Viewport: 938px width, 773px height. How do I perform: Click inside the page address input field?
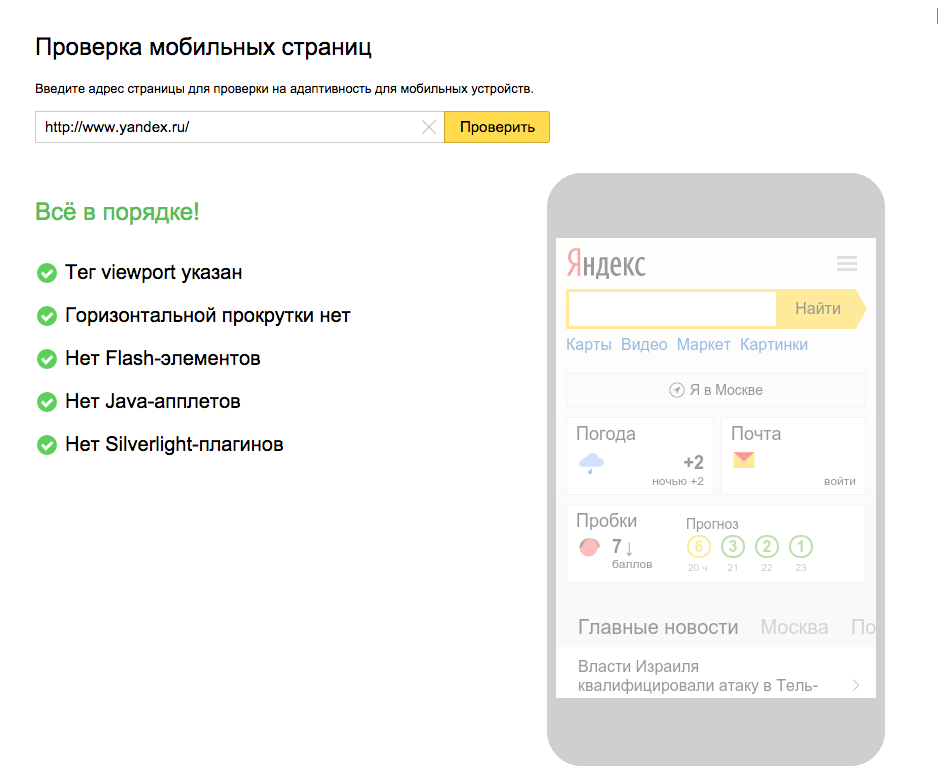point(230,127)
